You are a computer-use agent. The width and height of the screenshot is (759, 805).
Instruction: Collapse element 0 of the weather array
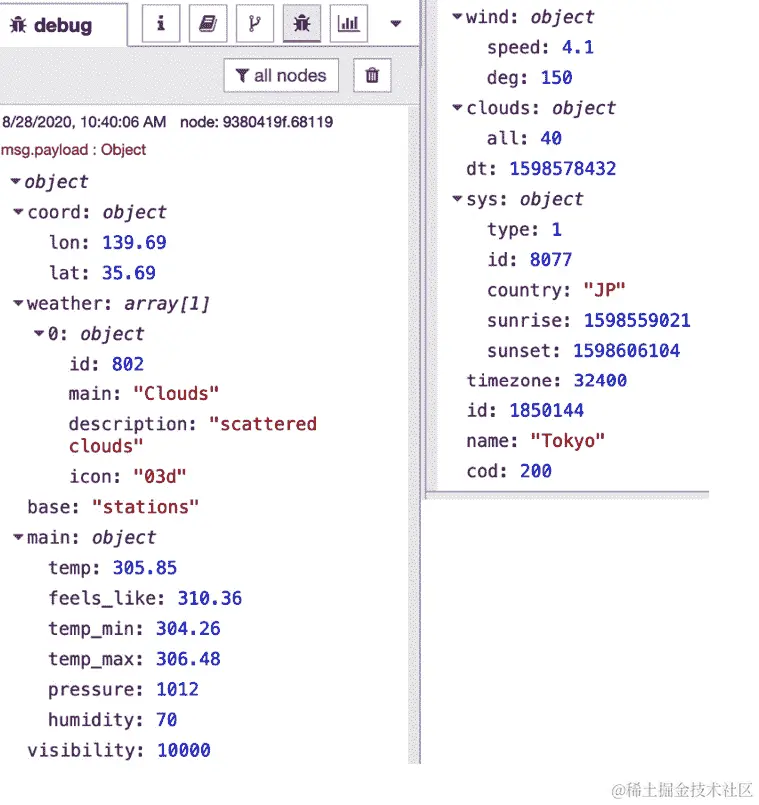pyautogui.click(x=38, y=334)
